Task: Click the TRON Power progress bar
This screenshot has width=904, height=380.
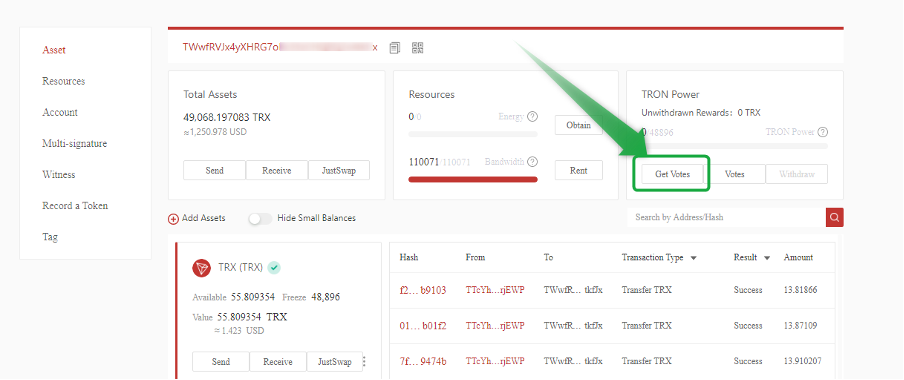Action: [x=734, y=146]
